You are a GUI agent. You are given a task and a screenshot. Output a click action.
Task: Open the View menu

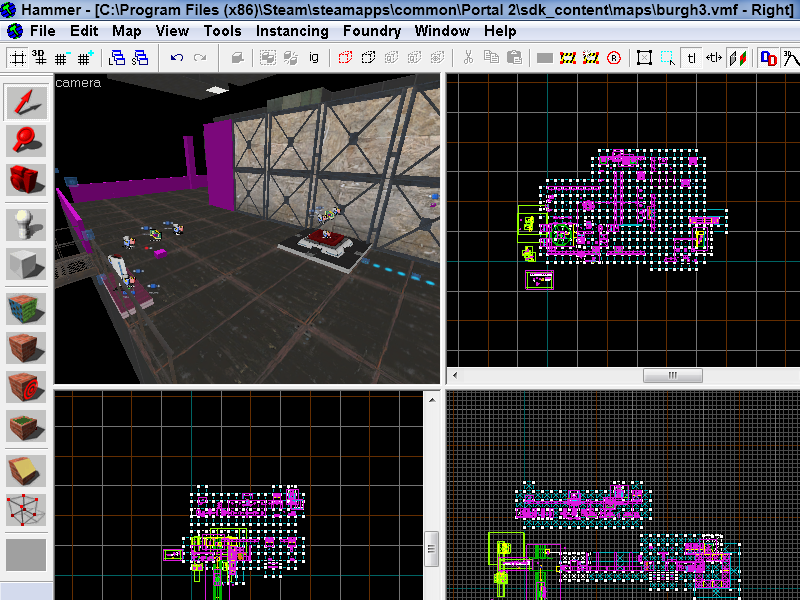pos(172,31)
